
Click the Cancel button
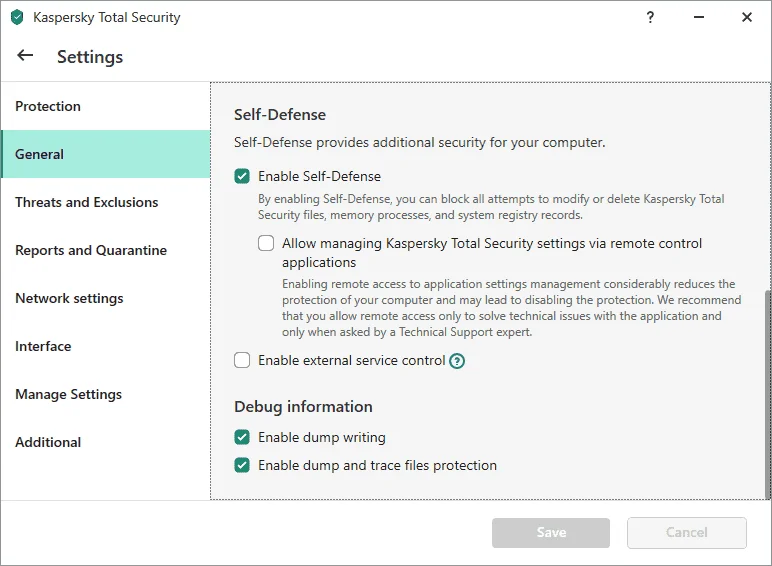[686, 533]
